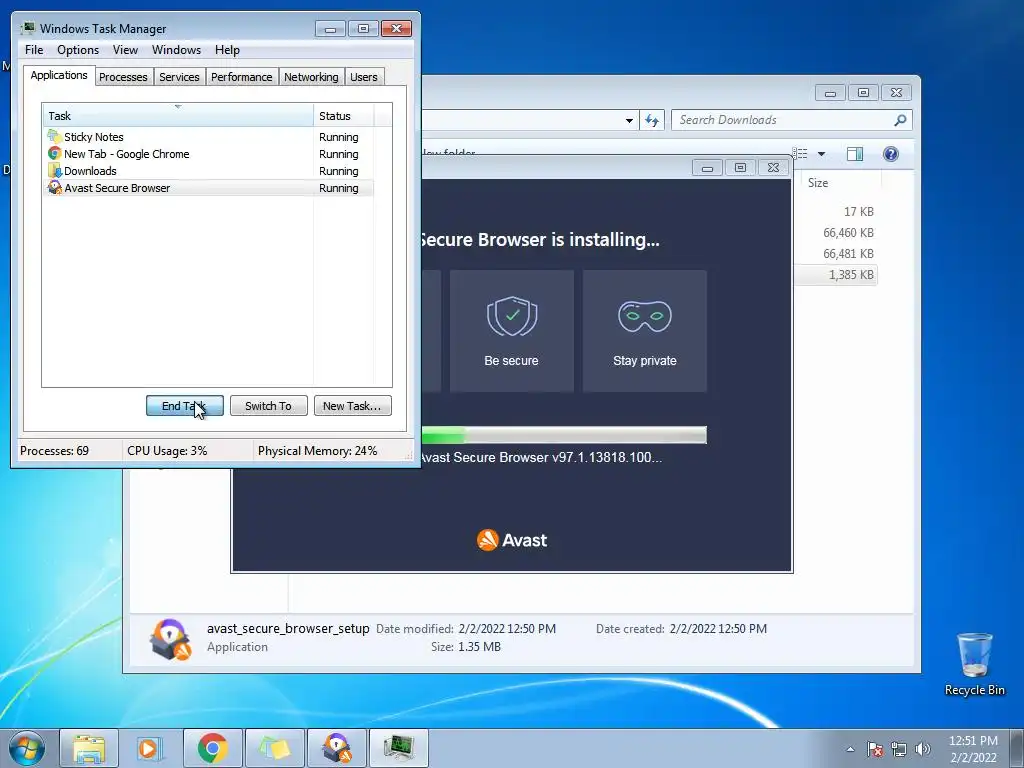This screenshot has height=768, width=1024.
Task: Launch Windows Media Player from taskbar
Action: point(150,748)
